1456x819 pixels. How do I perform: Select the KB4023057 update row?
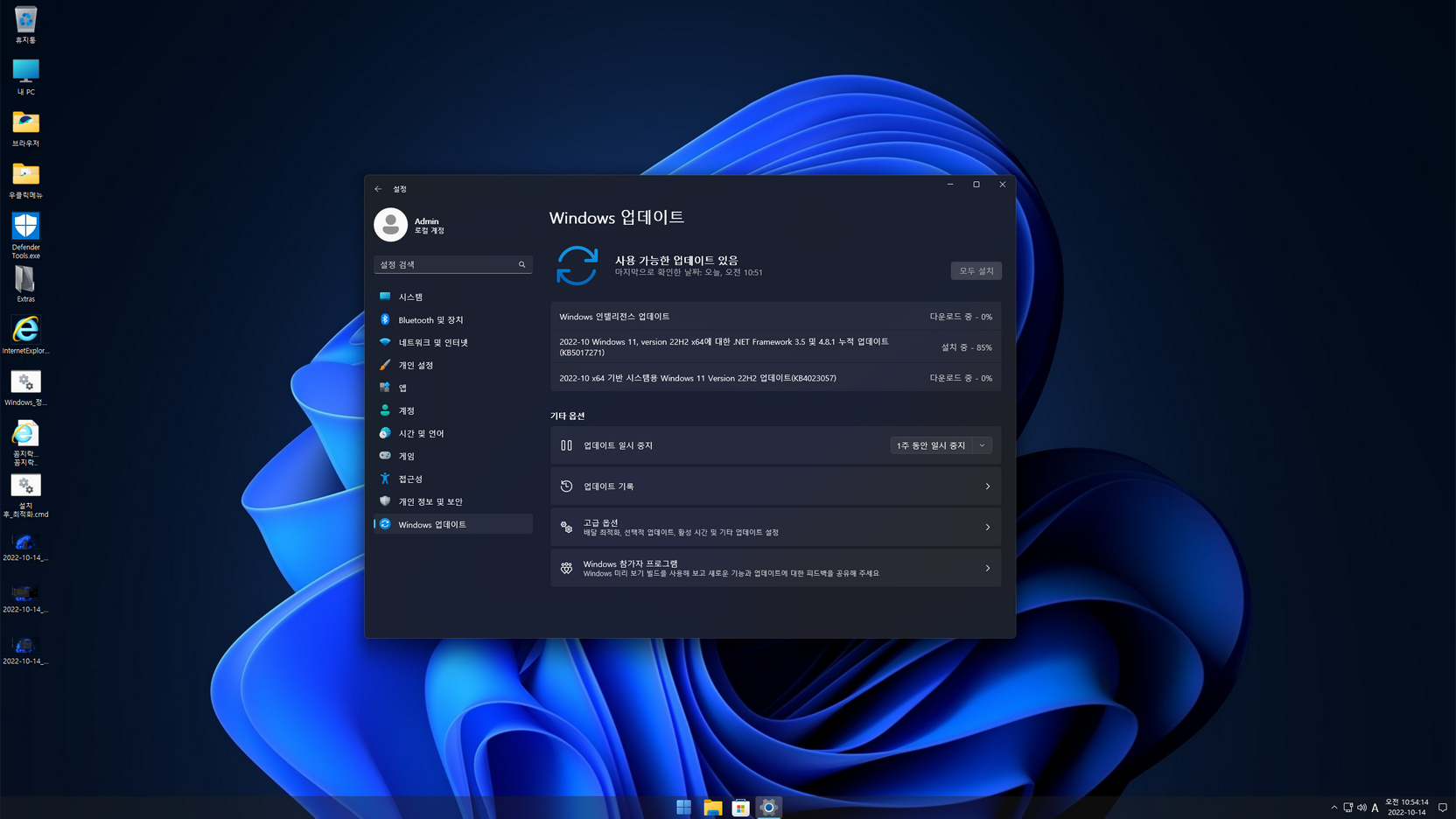pyautogui.click(x=775, y=378)
